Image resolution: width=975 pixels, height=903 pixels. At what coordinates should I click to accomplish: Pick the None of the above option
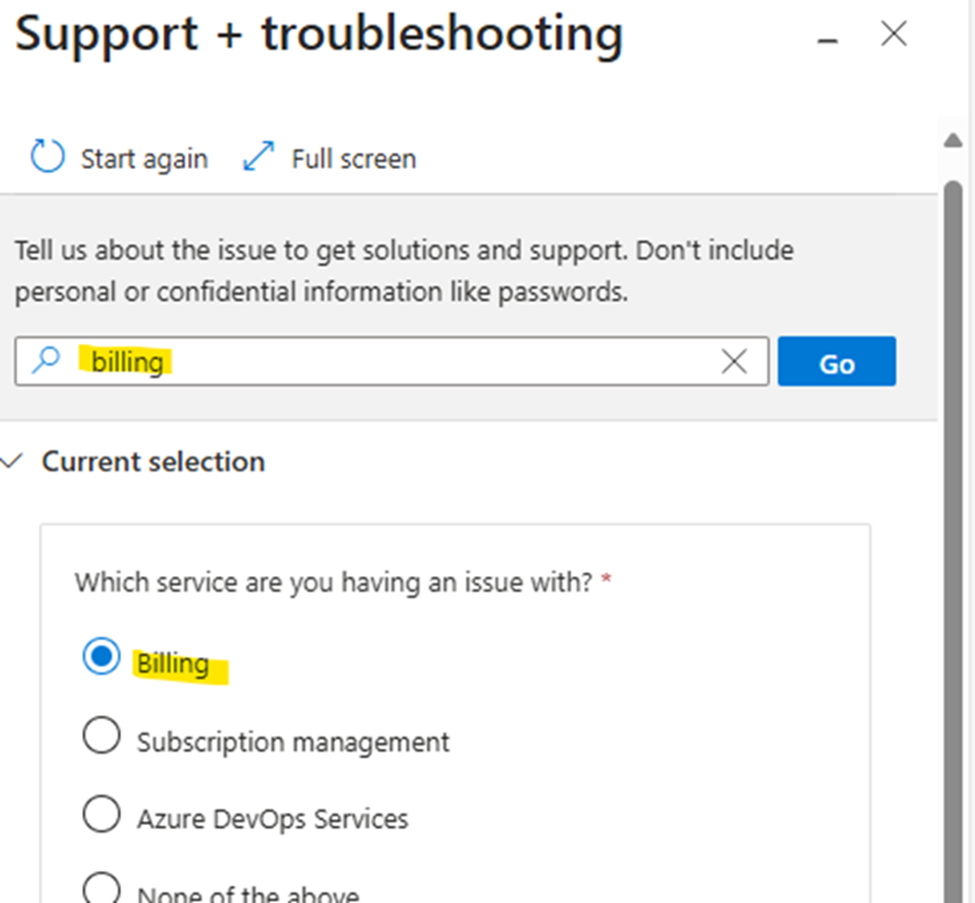pos(100,886)
